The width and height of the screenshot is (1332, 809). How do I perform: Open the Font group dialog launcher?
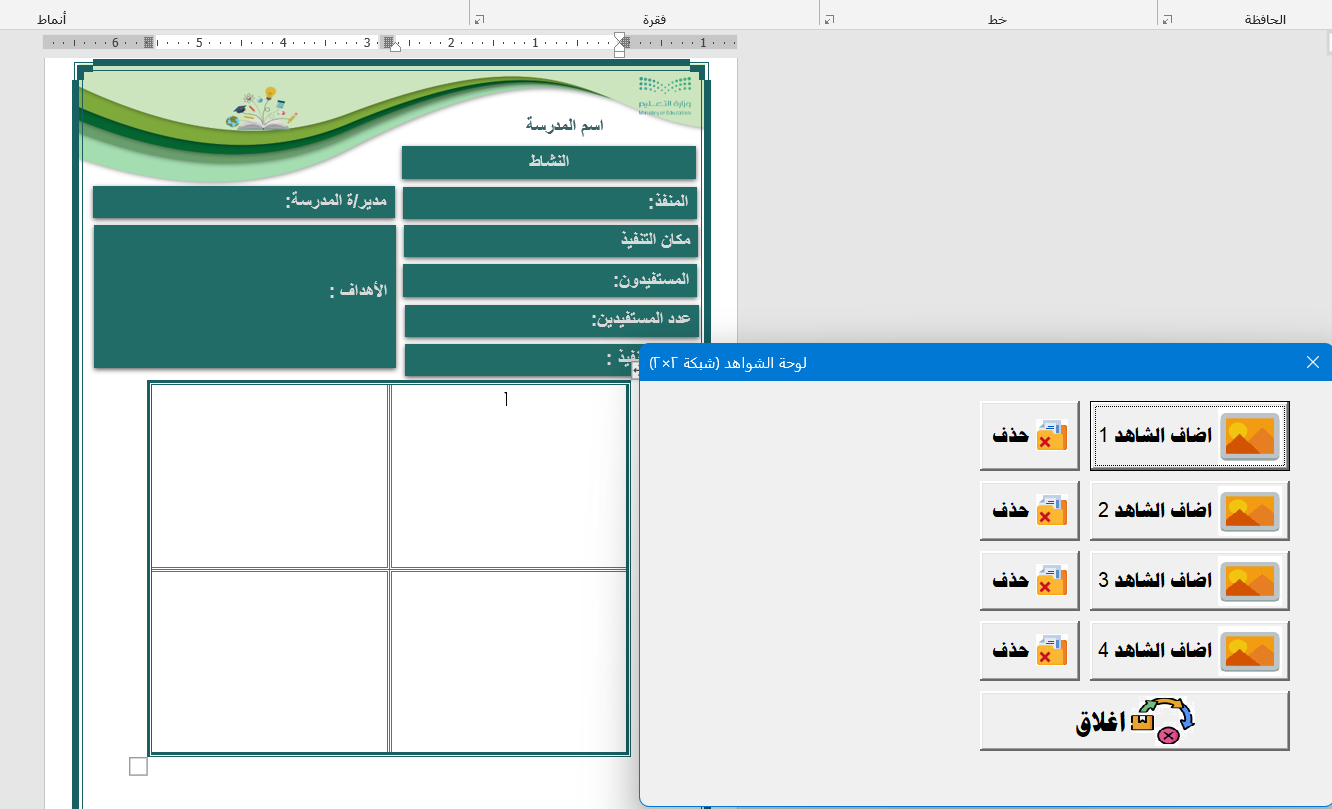click(x=829, y=19)
